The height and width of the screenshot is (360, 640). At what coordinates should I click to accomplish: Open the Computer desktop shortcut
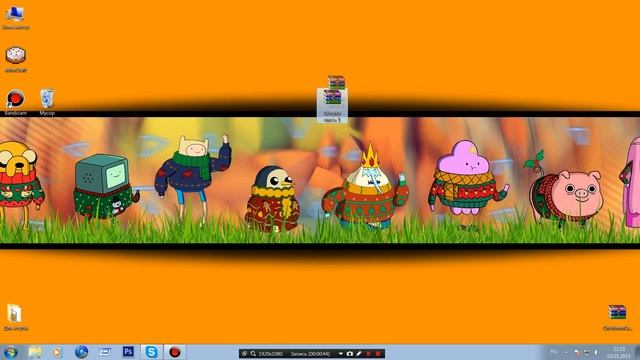(x=15, y=18)
